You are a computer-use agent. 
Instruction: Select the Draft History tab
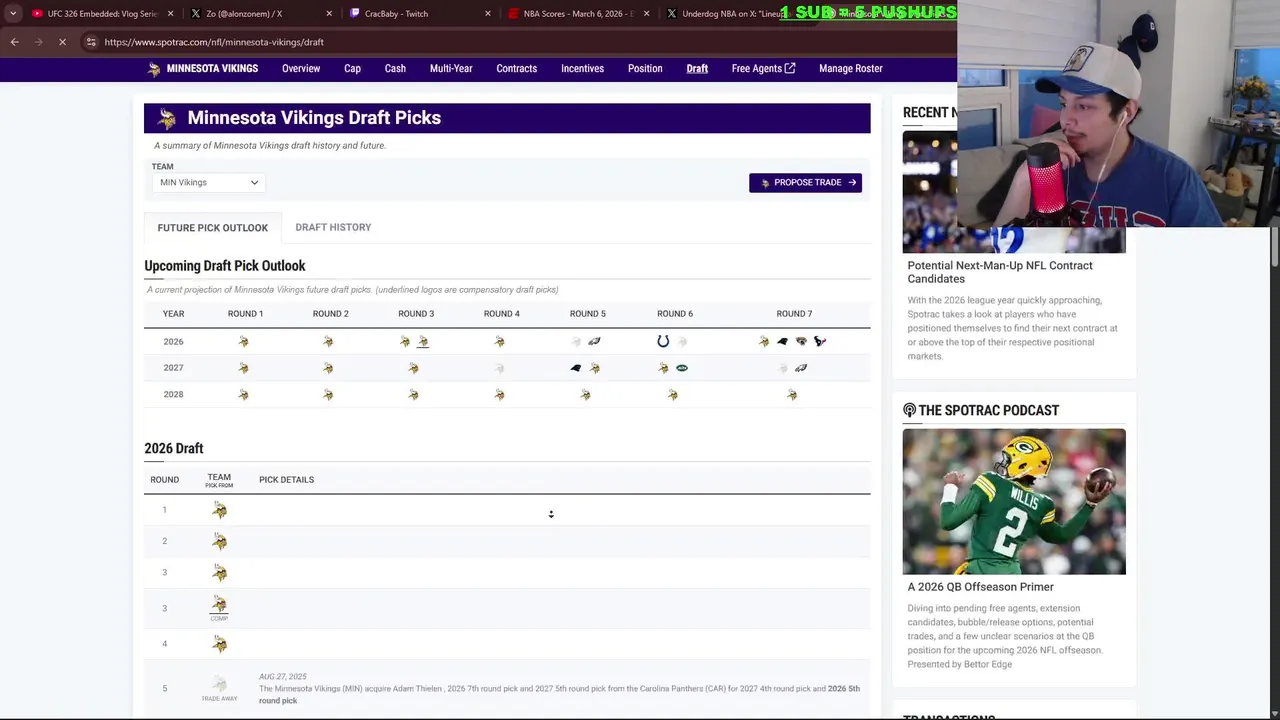[x=333, y=228]
